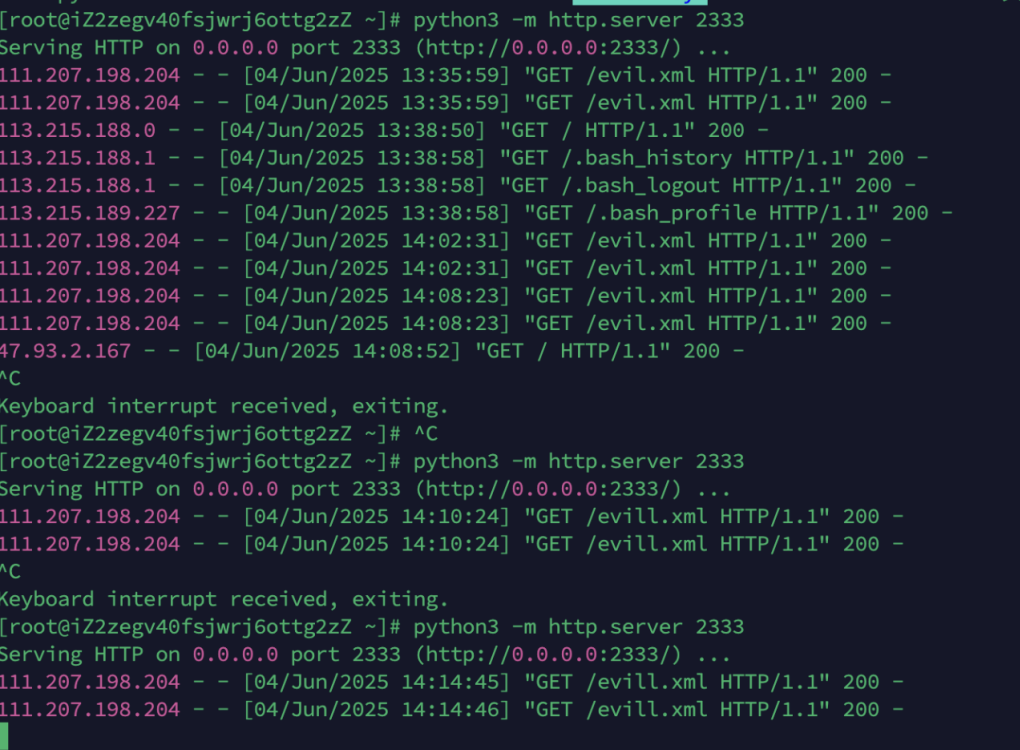The image size is (1020, 750).
Task: Click the 113.215.188.0 IP address
Action: (x=77, y=131)
